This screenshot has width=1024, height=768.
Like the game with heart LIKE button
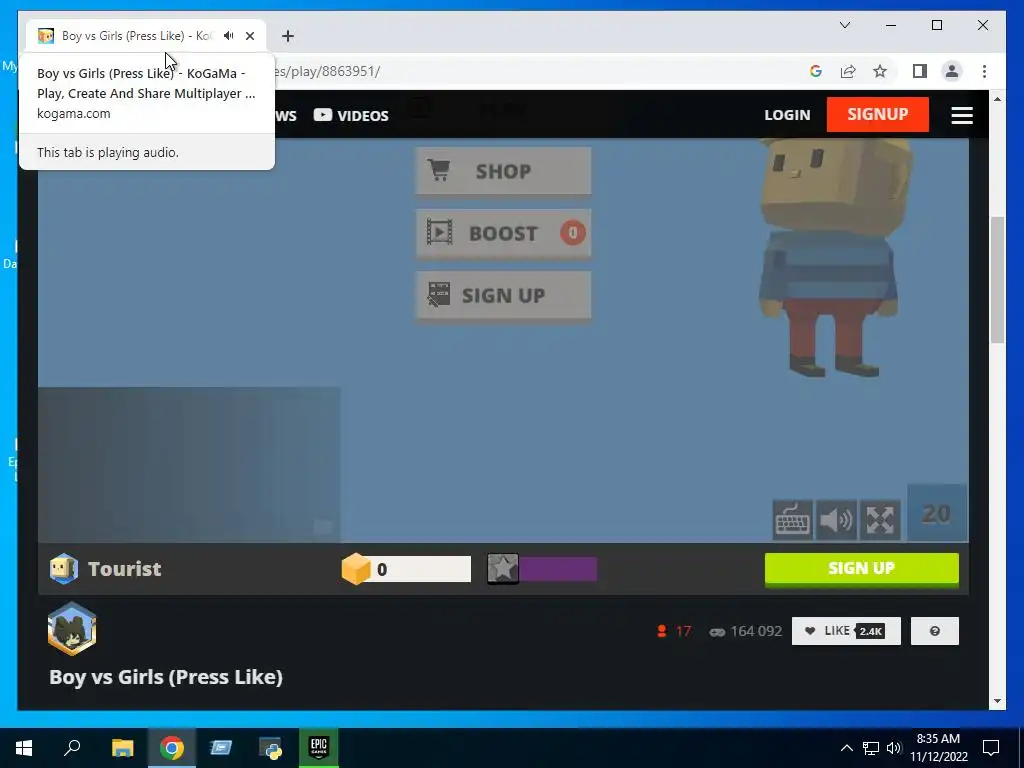pyautogui.click(x=846, y=631)
